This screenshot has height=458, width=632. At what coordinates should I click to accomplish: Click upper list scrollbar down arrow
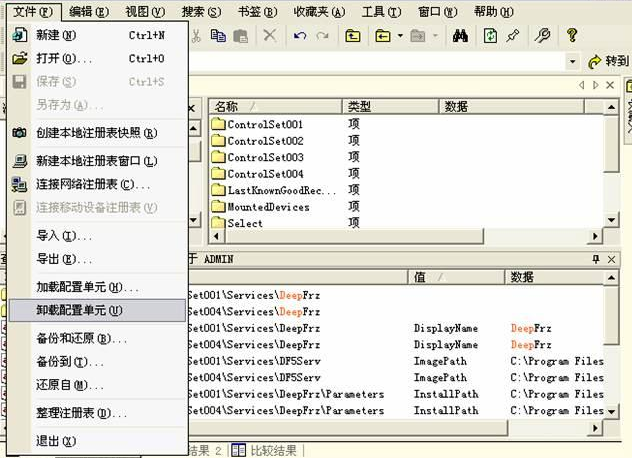click(x=611, y=220)
